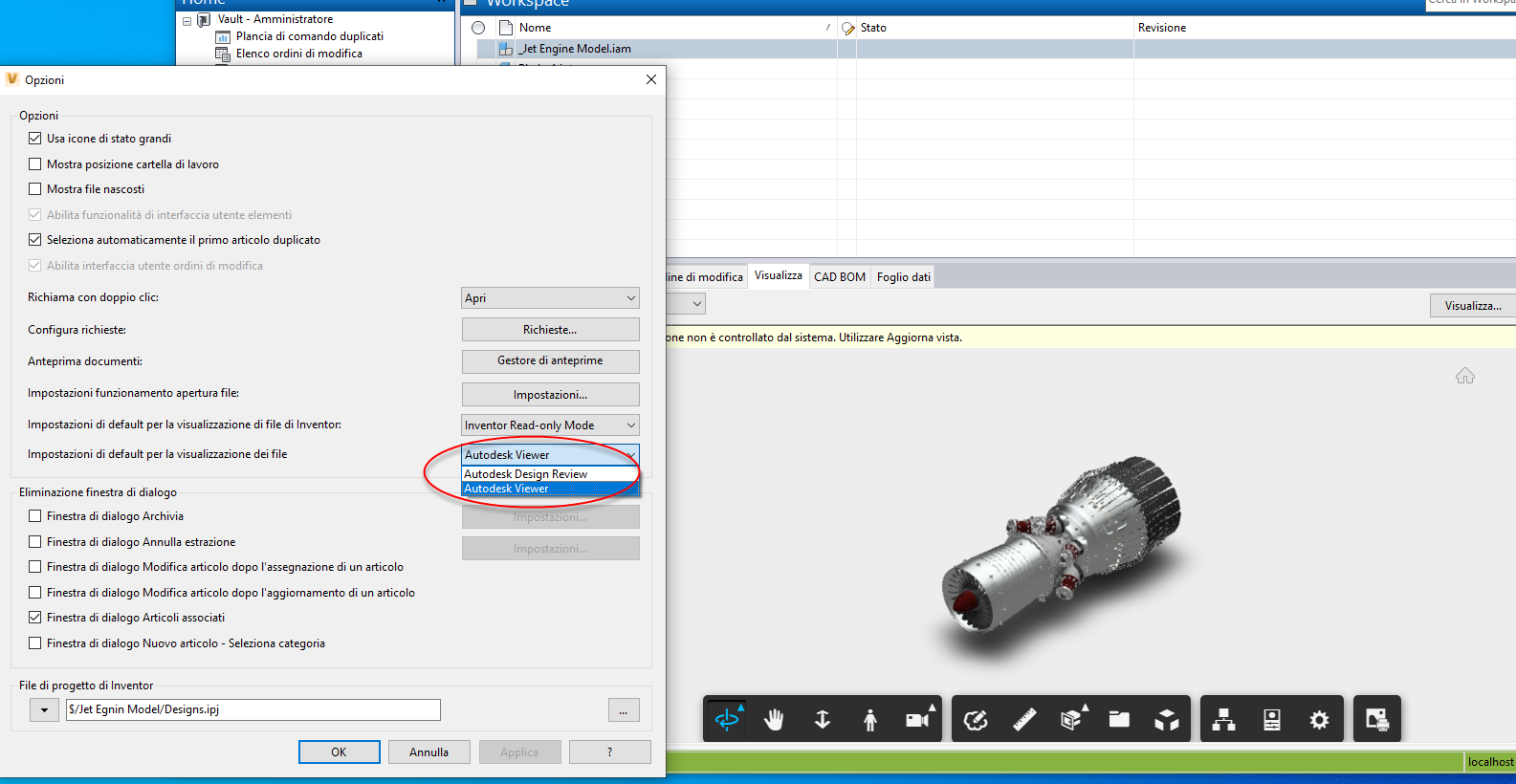The width and height of the screenshot is (1516, 784).
Task: Click the Visualizza... button in preview pane
Action: [x=1473, y=306]
